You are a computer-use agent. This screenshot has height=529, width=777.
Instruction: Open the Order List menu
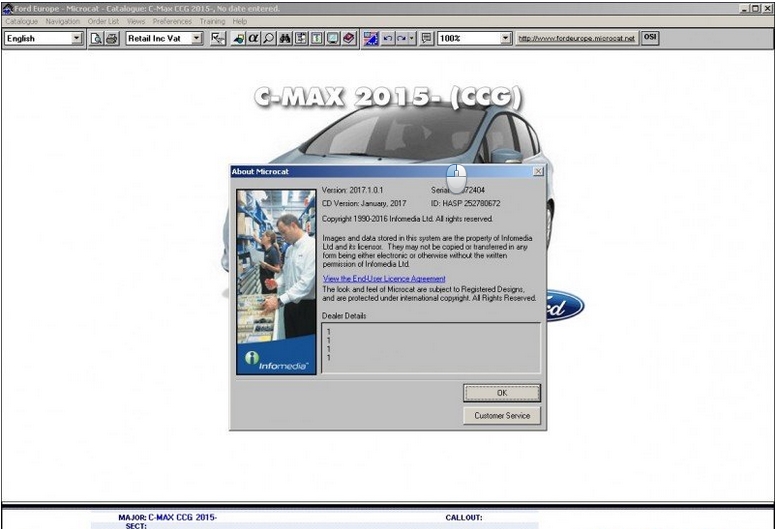(103, 21)
